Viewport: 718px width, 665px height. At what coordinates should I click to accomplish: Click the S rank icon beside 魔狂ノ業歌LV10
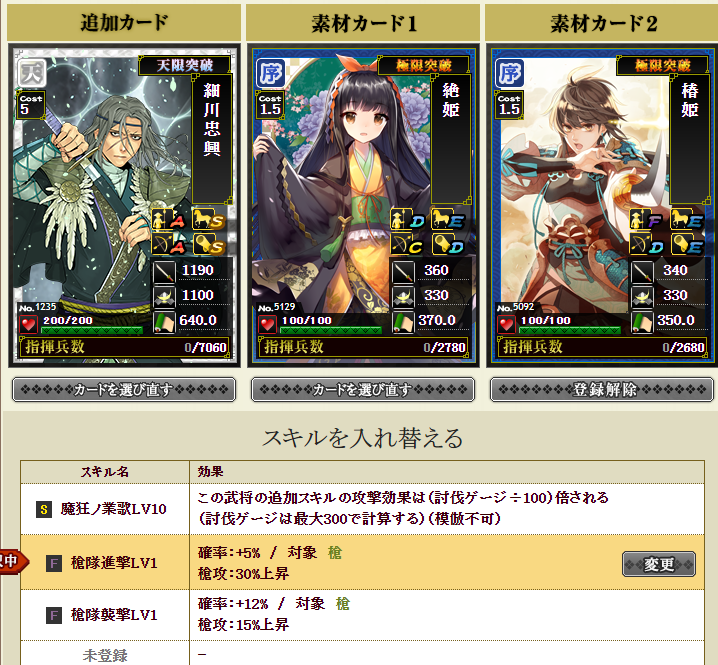pyautogui.click(x=44, y=509)
